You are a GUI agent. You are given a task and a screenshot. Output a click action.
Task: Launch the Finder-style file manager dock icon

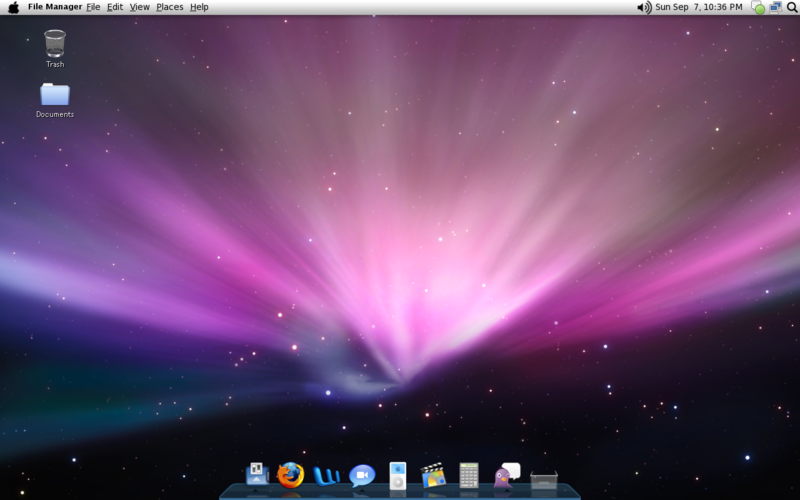click(257, 474)
